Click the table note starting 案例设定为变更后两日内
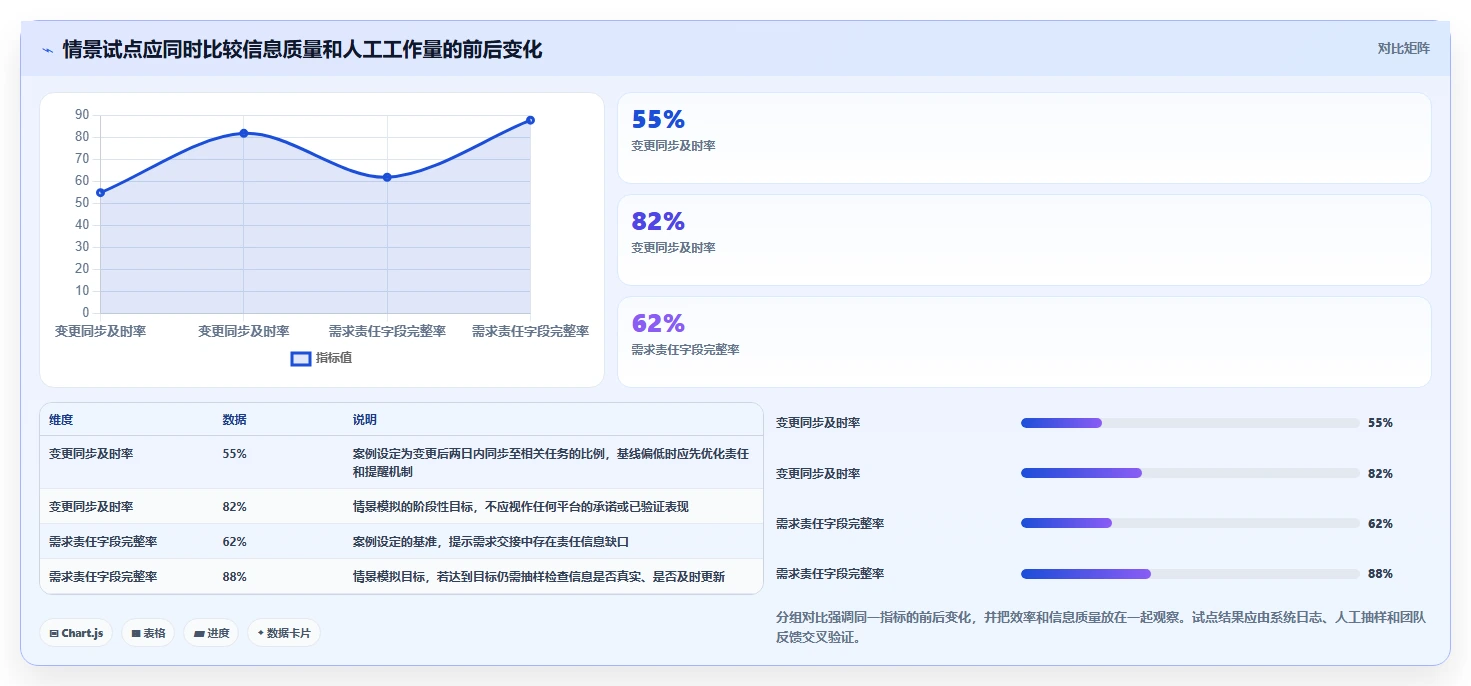This screenshot has height=686, width=1471. (551, 462)
